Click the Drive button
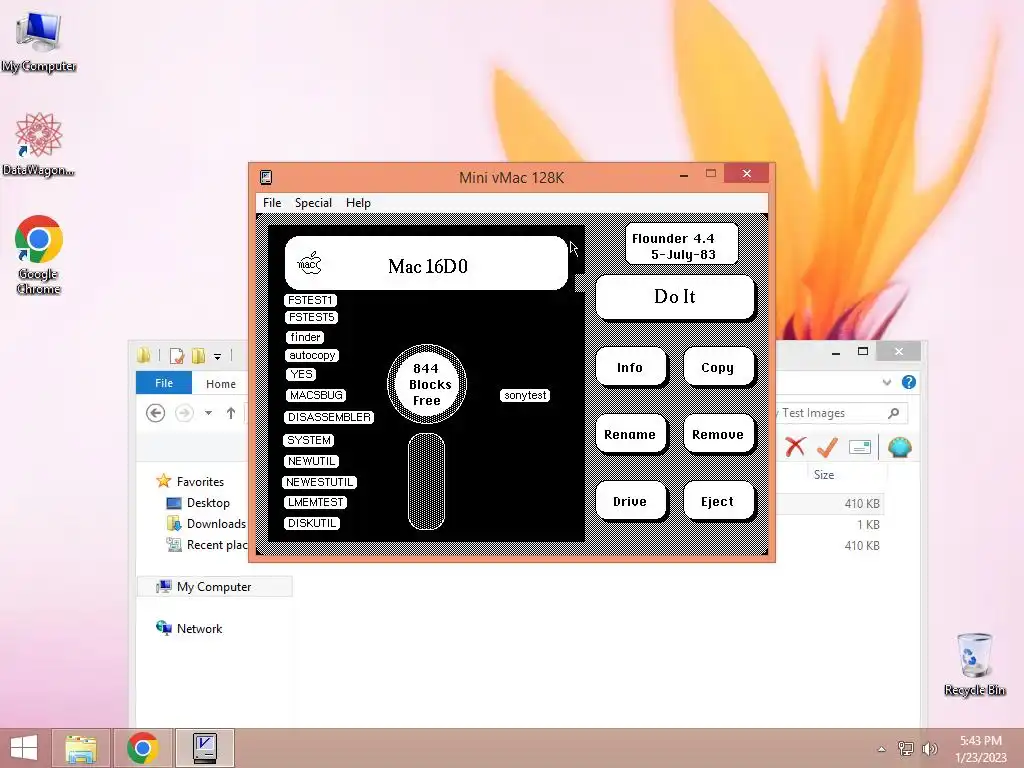Image resolution: width=1024 pixels, height=768 pixels. click(x=630, y=502)
